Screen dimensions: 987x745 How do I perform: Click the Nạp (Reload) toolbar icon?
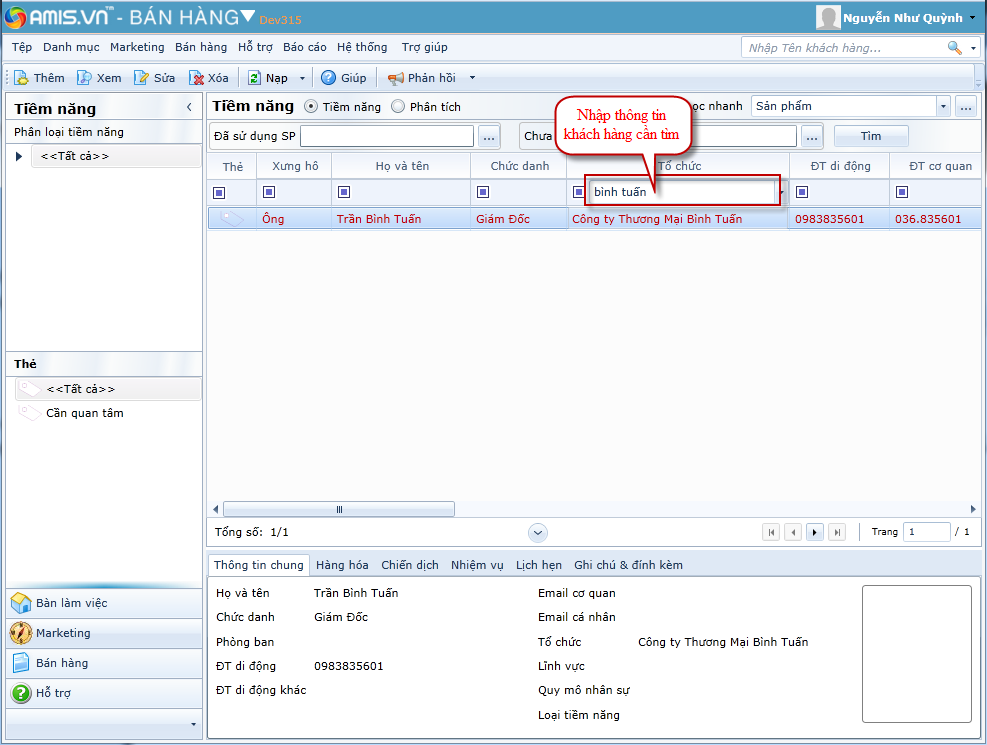tap(255, 78)
